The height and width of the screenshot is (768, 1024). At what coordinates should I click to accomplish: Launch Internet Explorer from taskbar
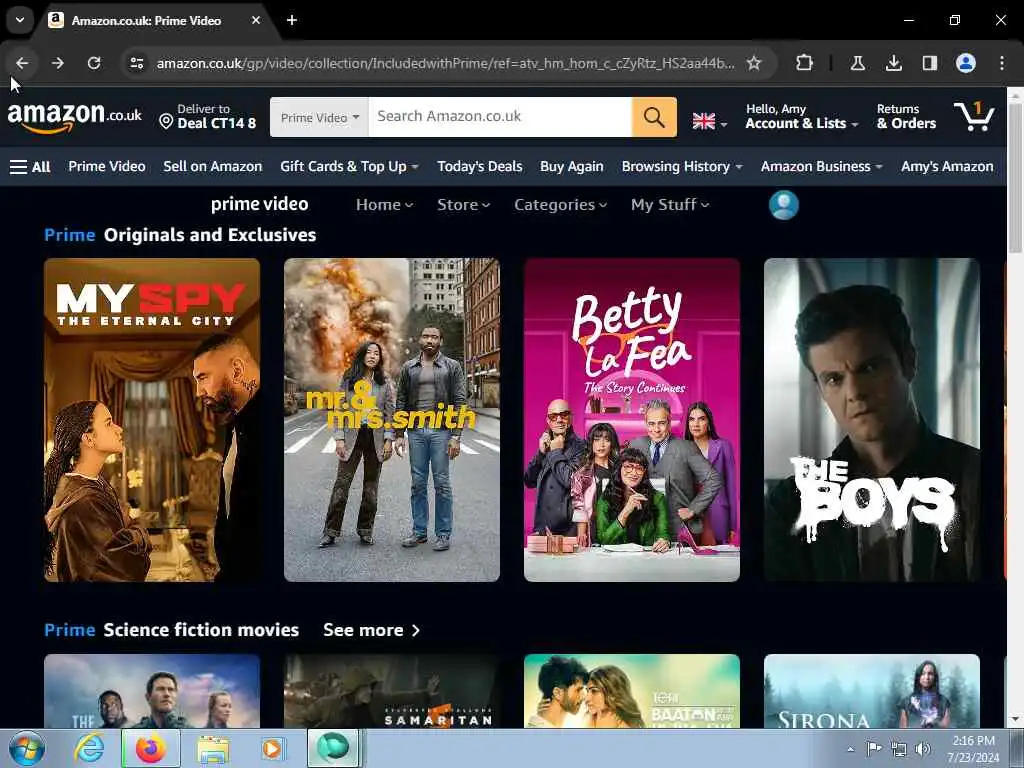point(88,748)
